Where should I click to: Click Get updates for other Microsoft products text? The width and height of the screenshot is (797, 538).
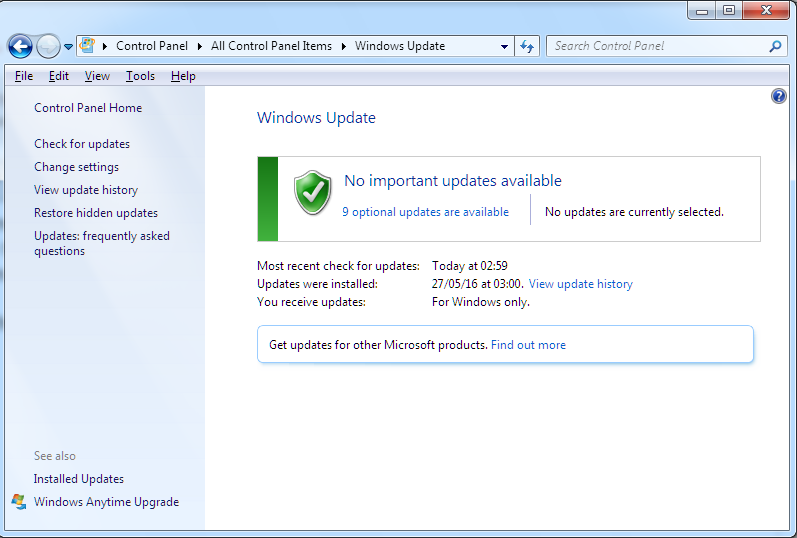379,345
